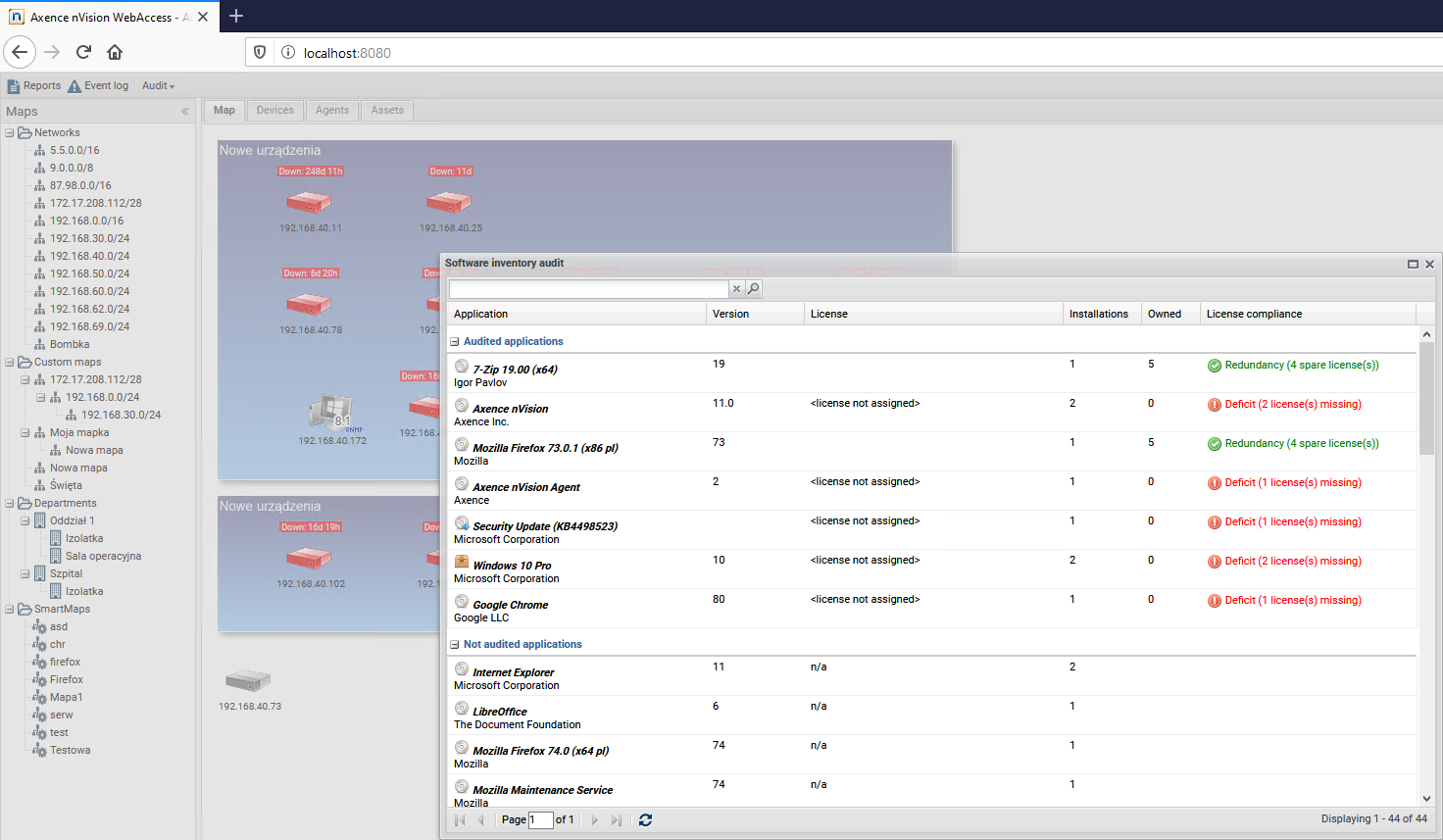This screenshot has height=840, width=1443.
Task: Collapse the Not audited applications group
Action: click(x=455, y=645)
